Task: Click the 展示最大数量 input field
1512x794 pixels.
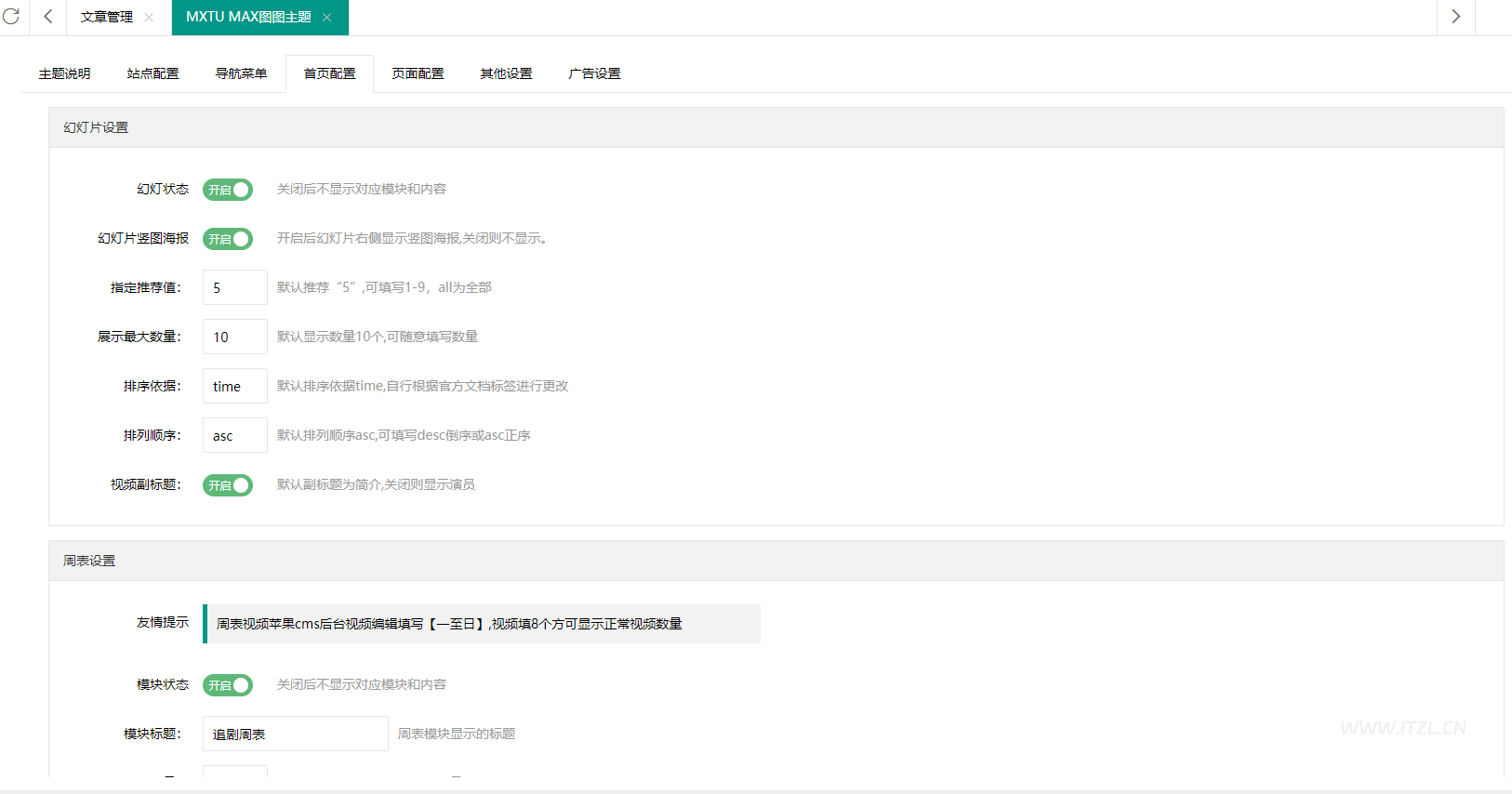Action: (x=235, y=337)
